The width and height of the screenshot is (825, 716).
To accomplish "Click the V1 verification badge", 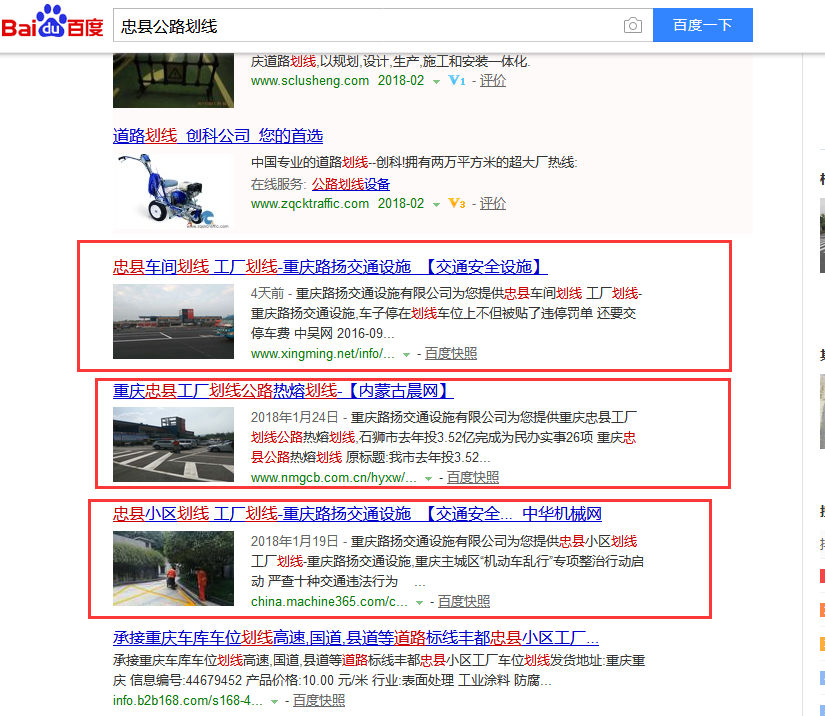I will click(x=458, y=80).
